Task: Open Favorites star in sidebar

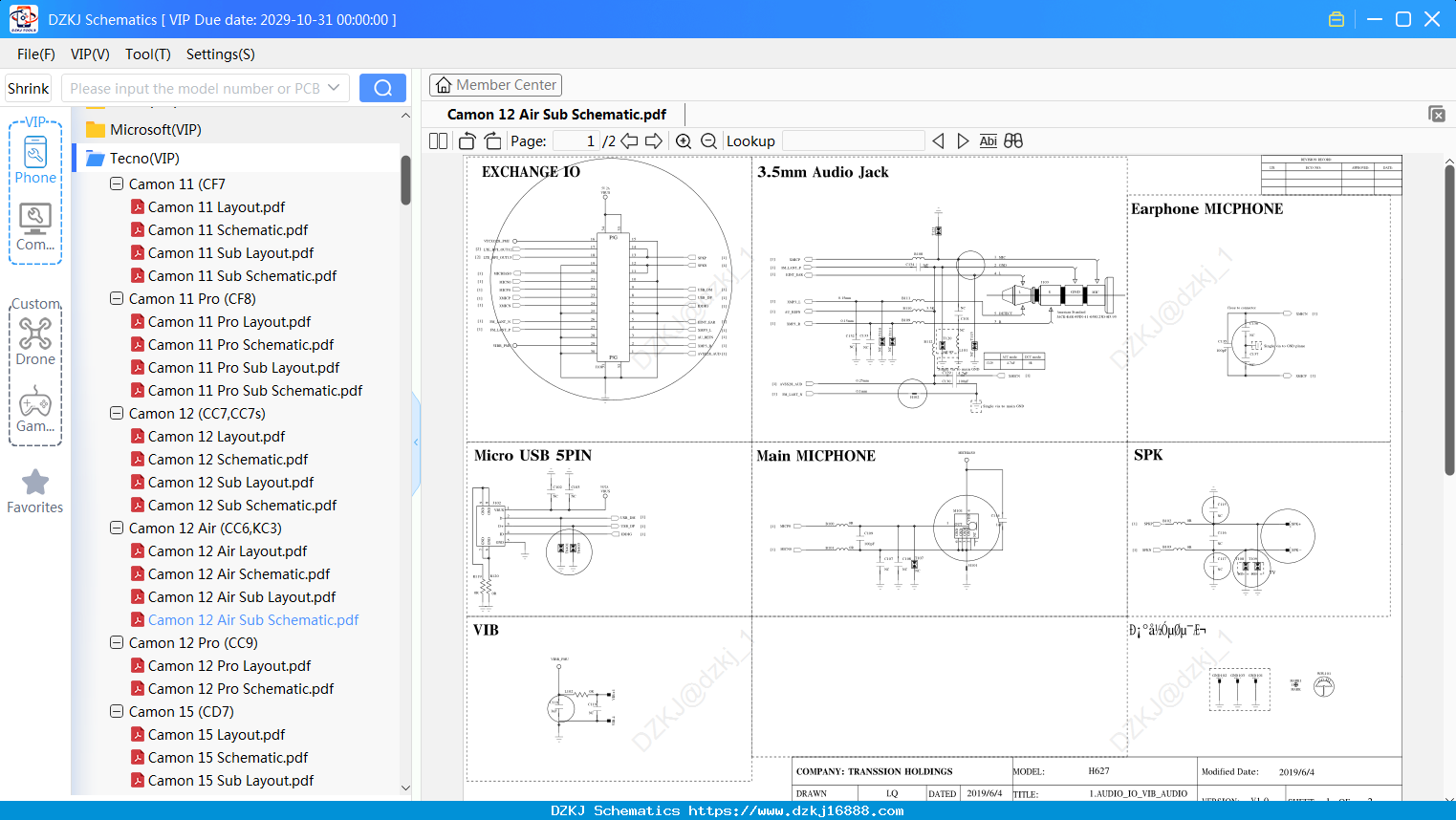Action: [35, 491]
